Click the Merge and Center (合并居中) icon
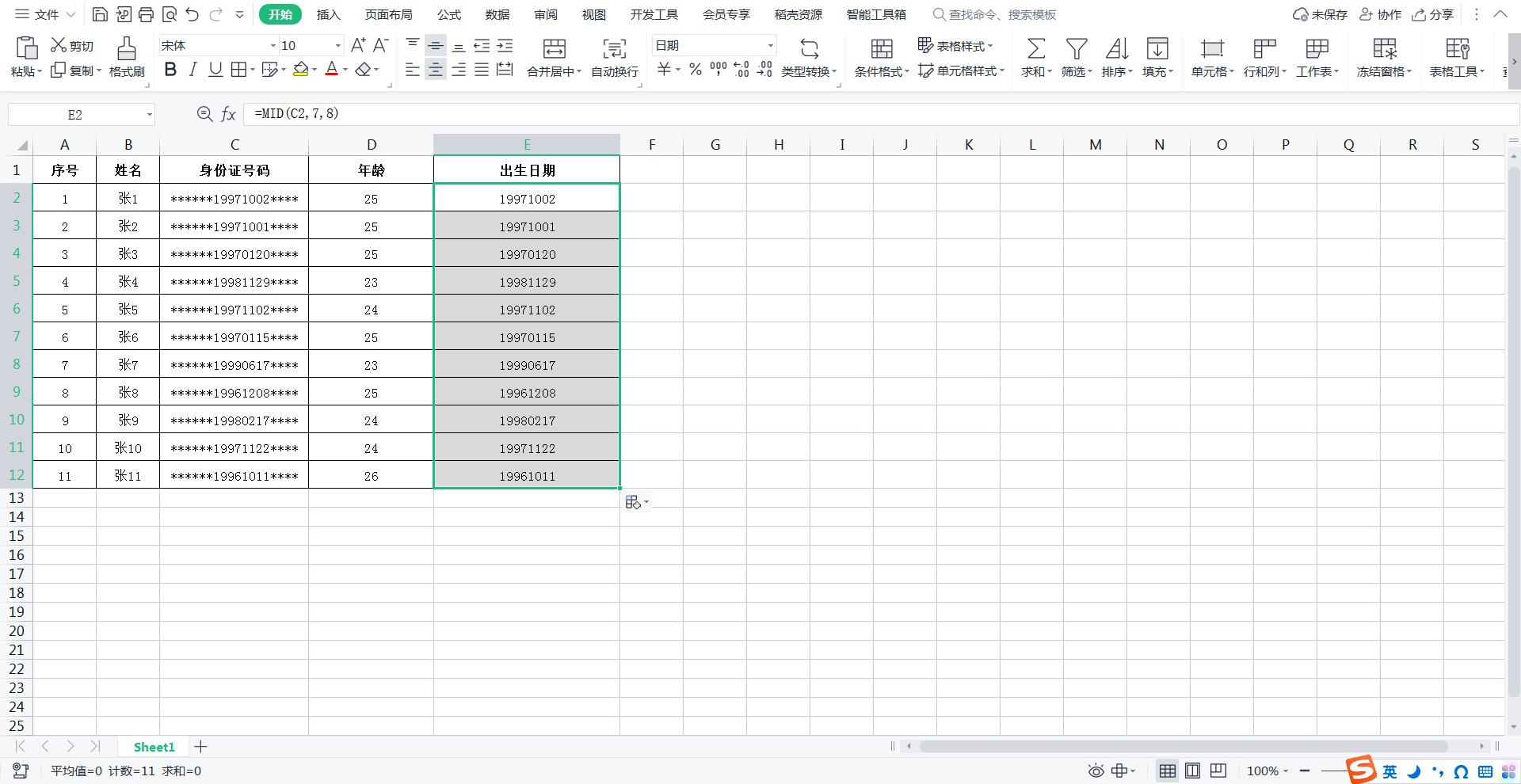Viewport: 1521px width, 784px height. click(x=554, y=49)
